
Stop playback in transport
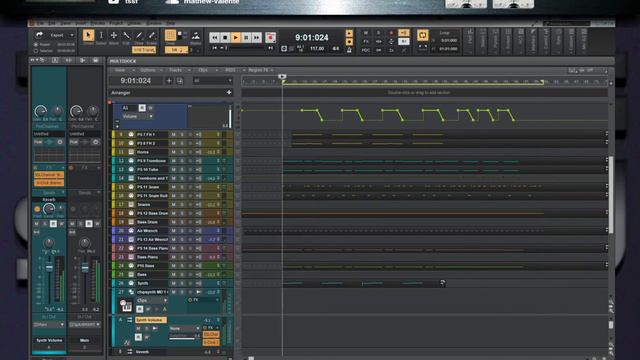[224, 38]
